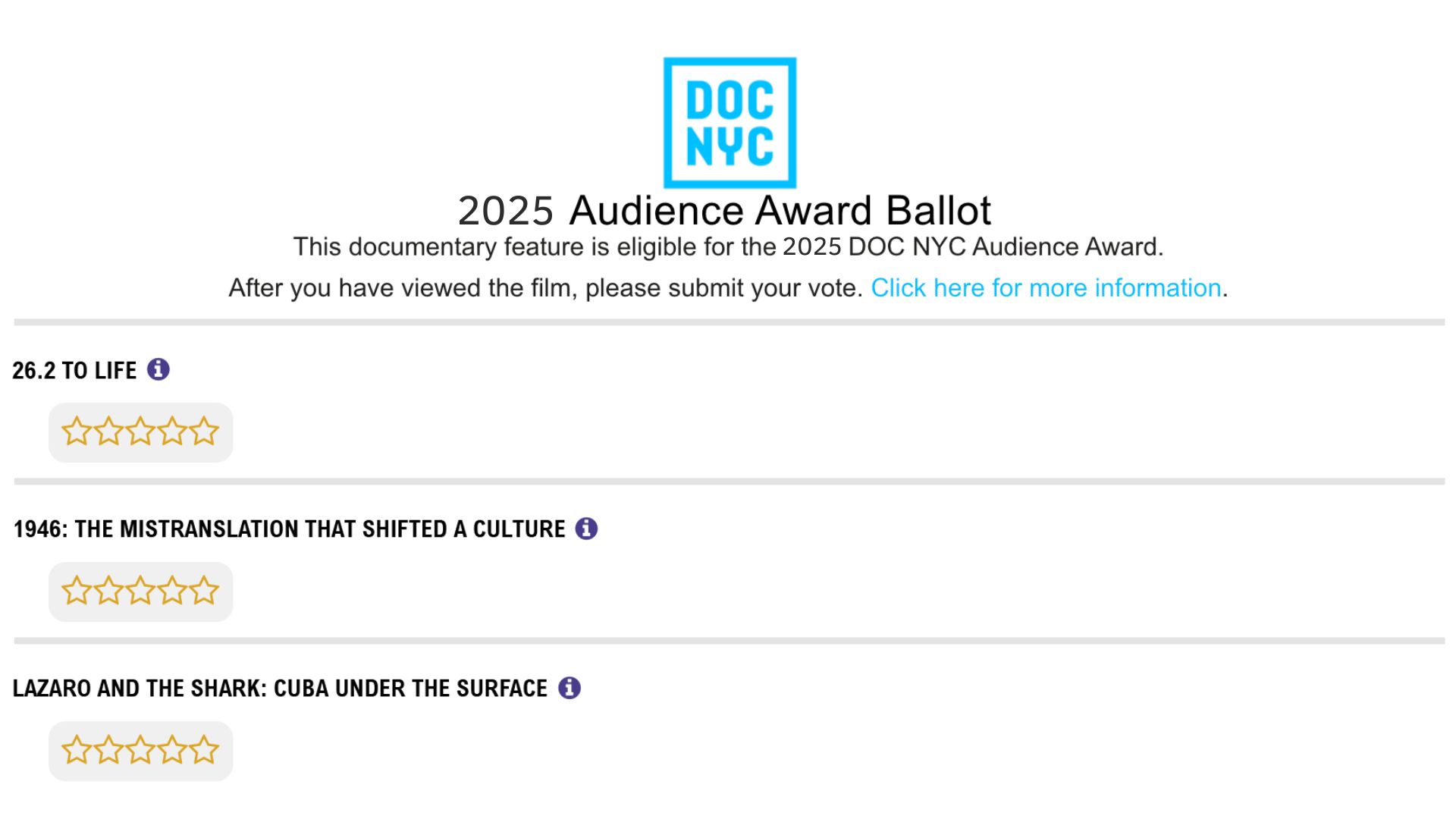This screenshot has height=819, width=1456.
Task: Open 'Click here for more information' link
Action: (1046, 288)
